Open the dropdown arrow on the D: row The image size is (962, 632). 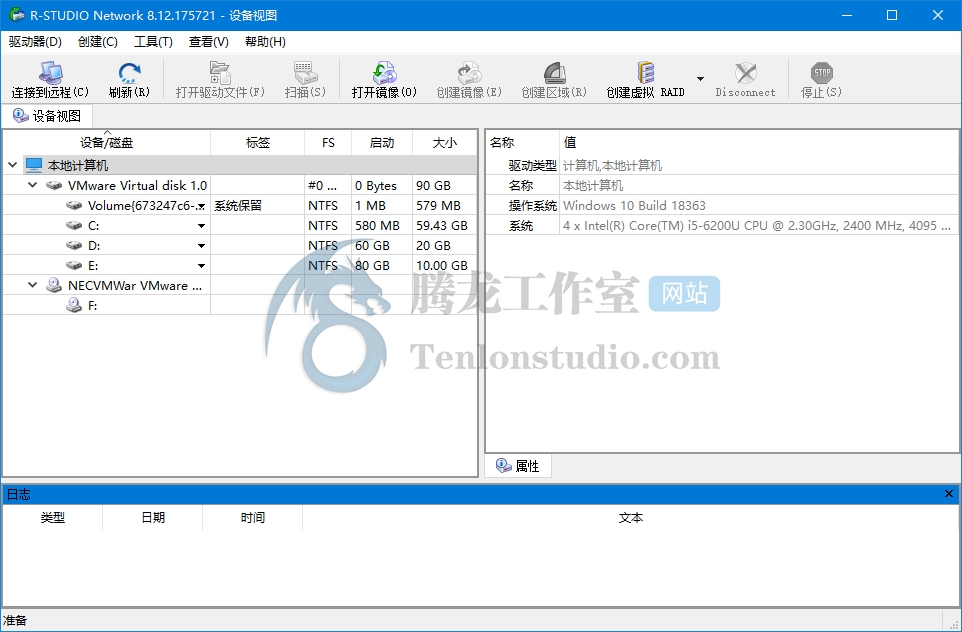click(x=201, y=246)
